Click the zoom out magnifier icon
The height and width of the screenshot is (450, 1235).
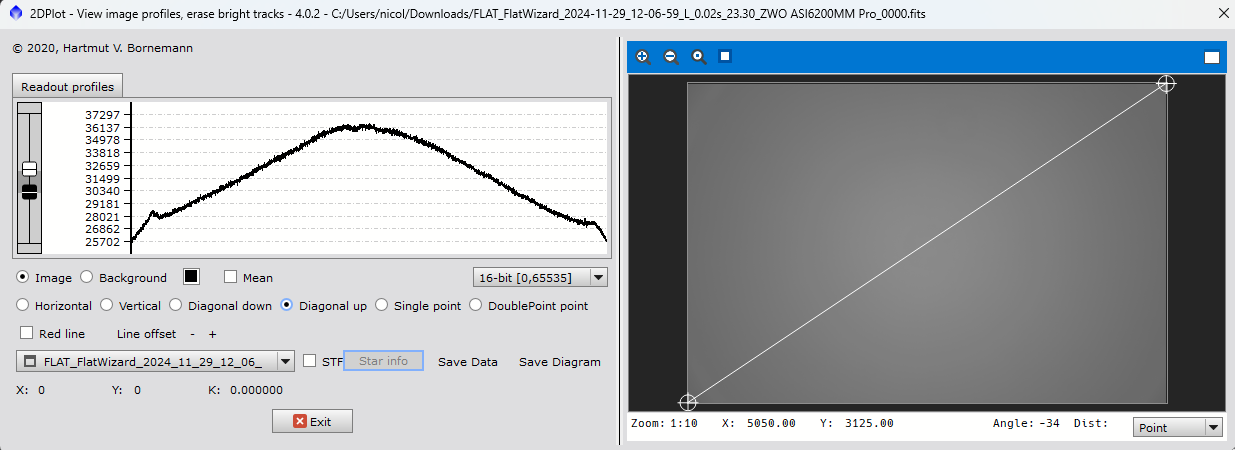point(671,57)
